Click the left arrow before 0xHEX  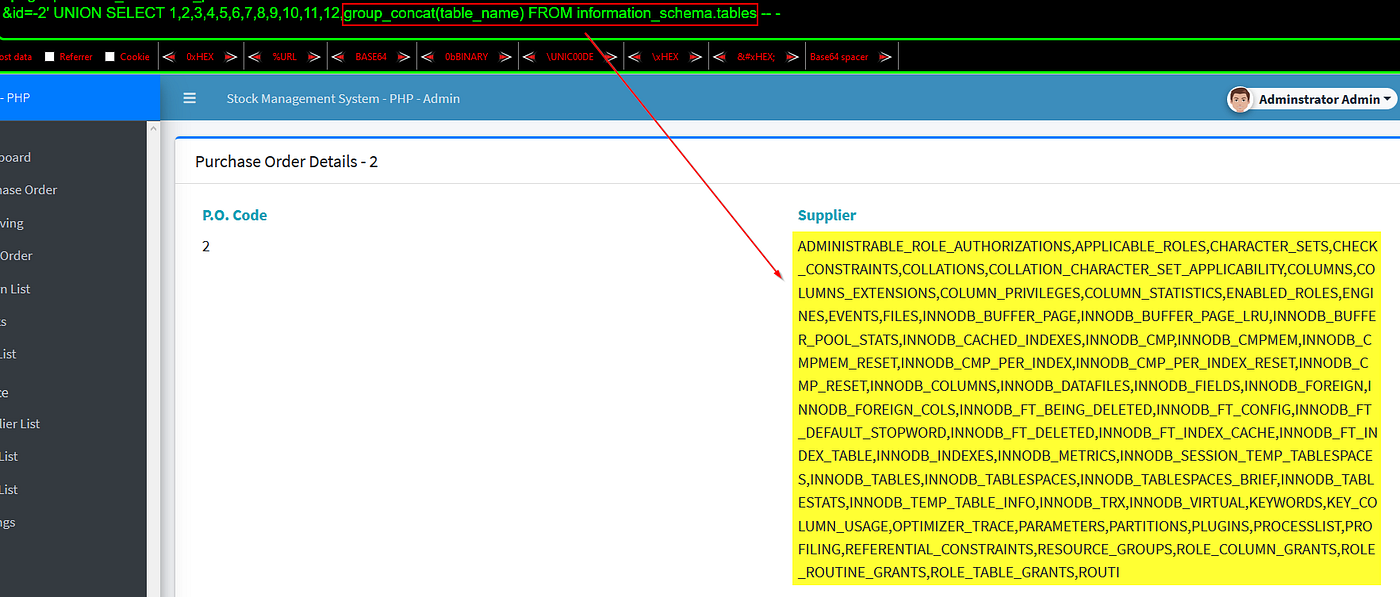[x=169, y=57]
